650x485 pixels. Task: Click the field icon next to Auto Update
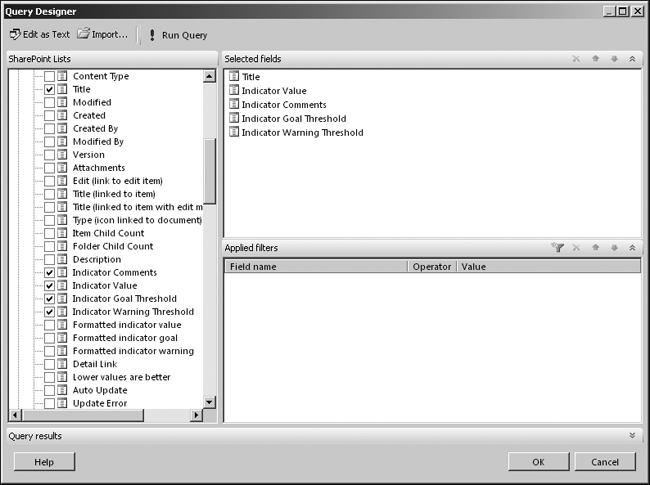62,390
